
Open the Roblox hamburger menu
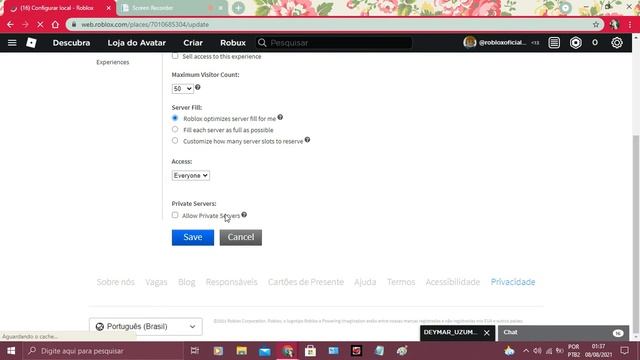click(x=12, y=42)
